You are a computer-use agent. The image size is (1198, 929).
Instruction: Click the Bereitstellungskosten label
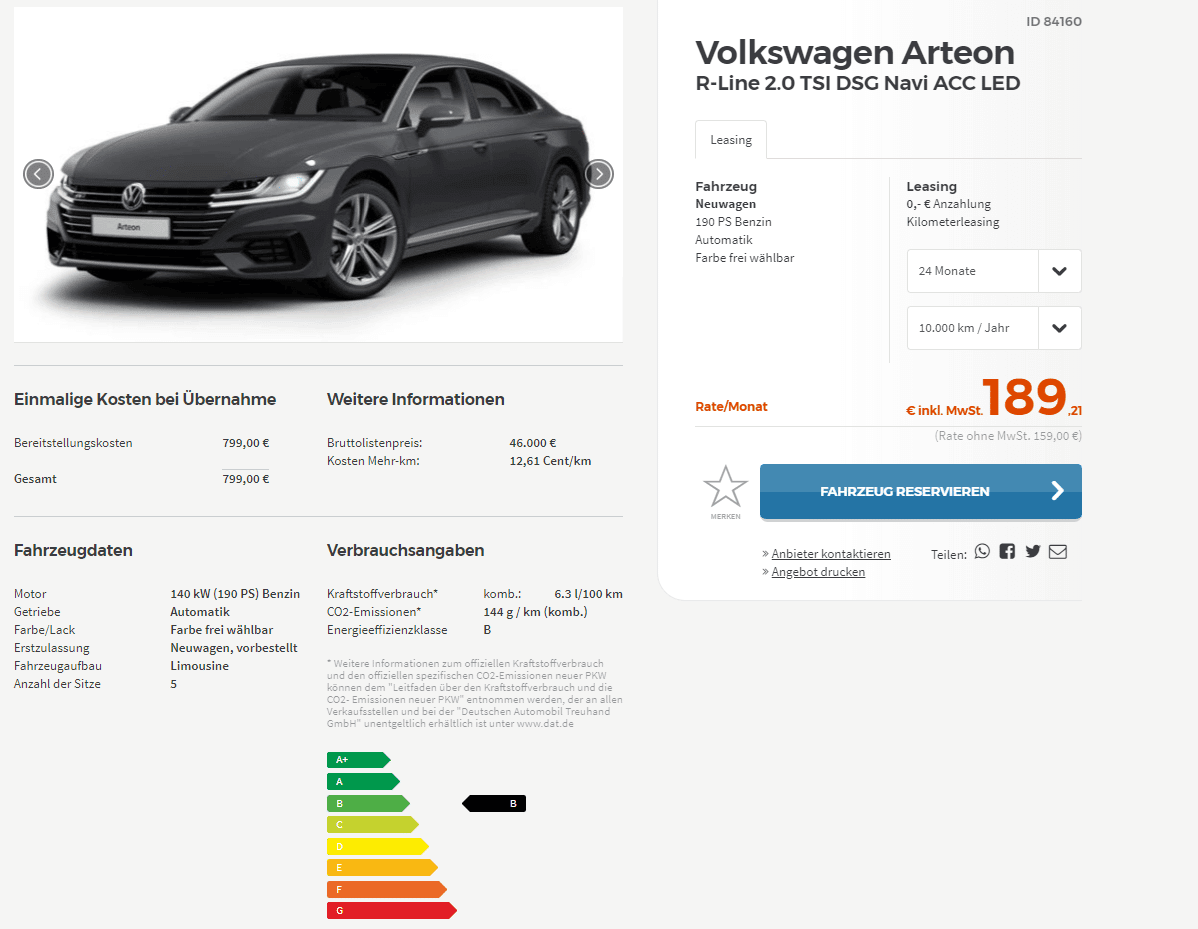pyautogui.click(x=73, y=443)
